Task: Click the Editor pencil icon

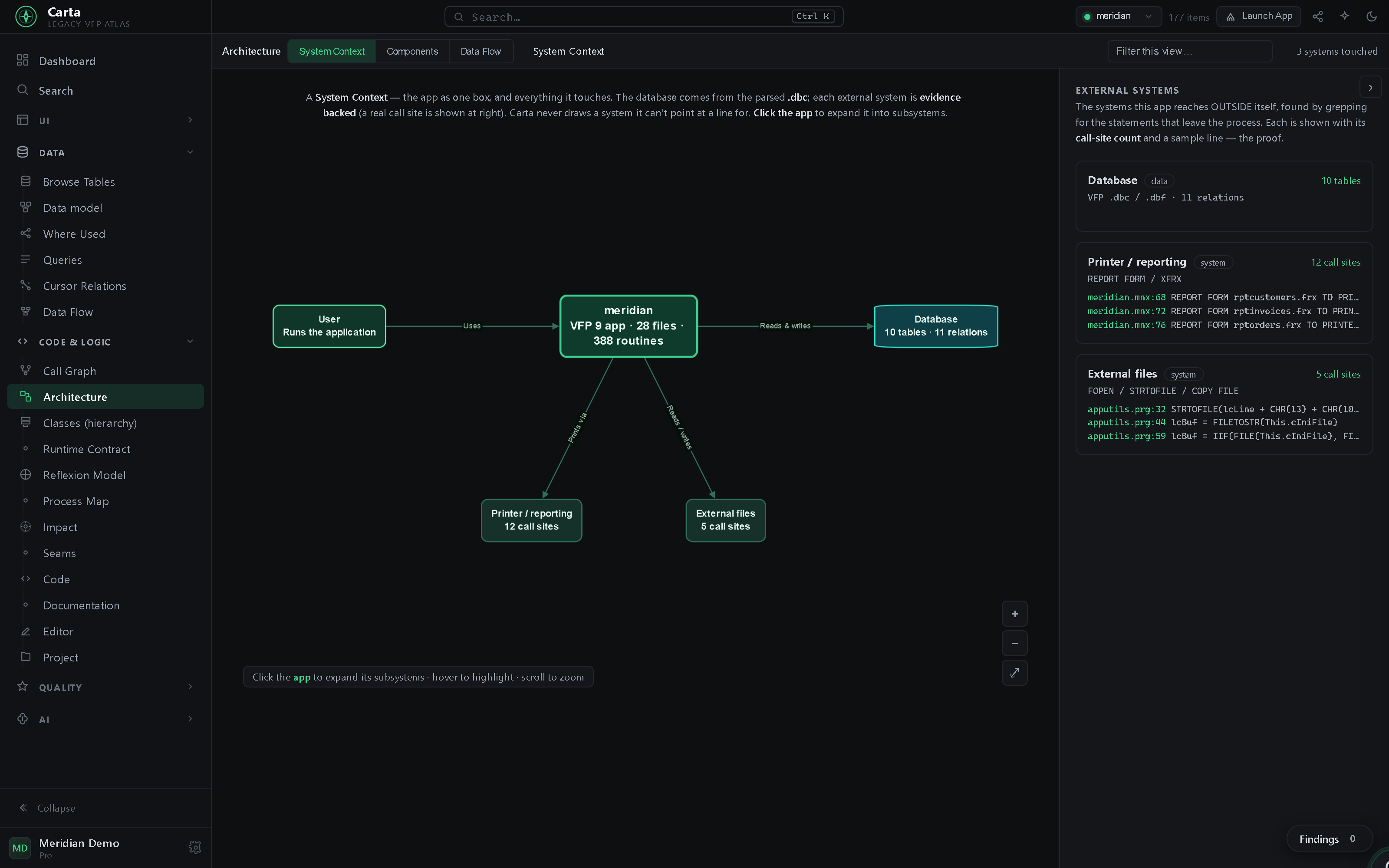Action: [x=25, y=631]
